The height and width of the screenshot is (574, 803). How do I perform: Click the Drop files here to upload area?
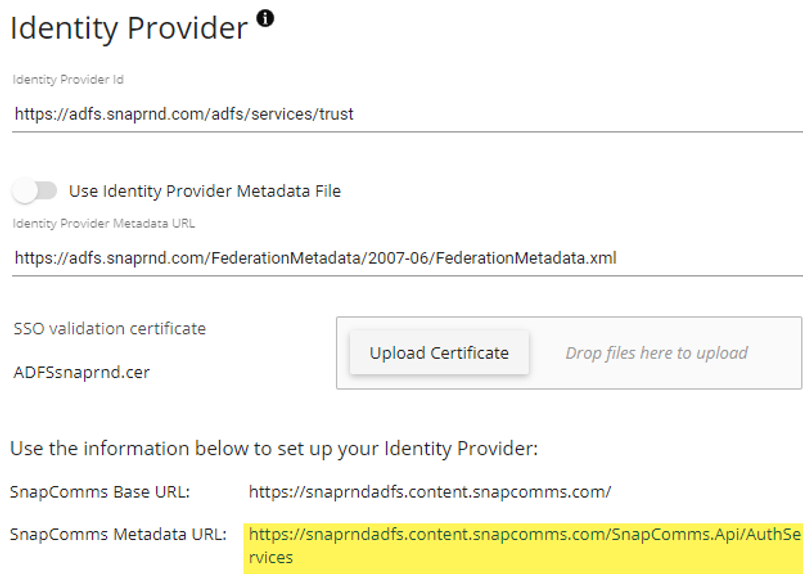coord(656,353)
